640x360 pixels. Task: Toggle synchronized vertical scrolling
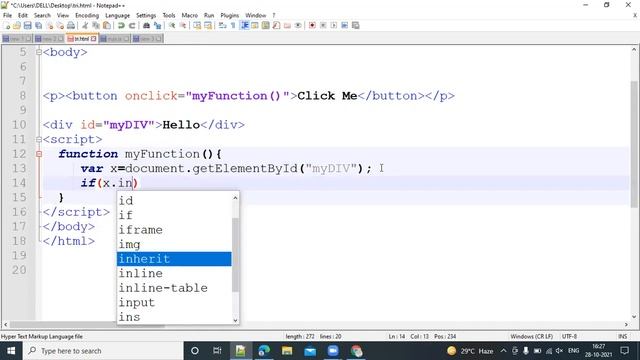point(197,25)
